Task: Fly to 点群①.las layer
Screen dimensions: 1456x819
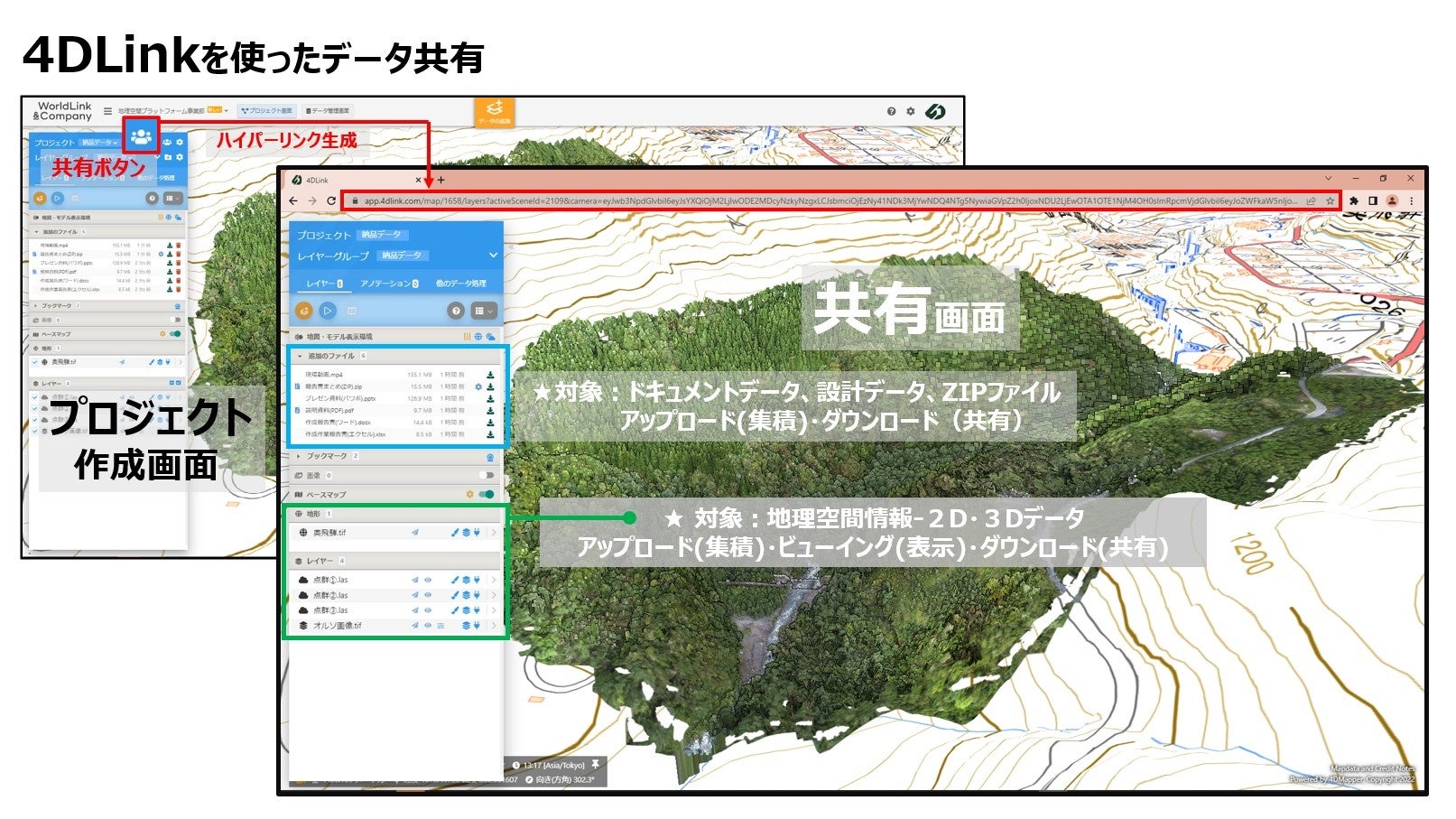Action: 415,580
